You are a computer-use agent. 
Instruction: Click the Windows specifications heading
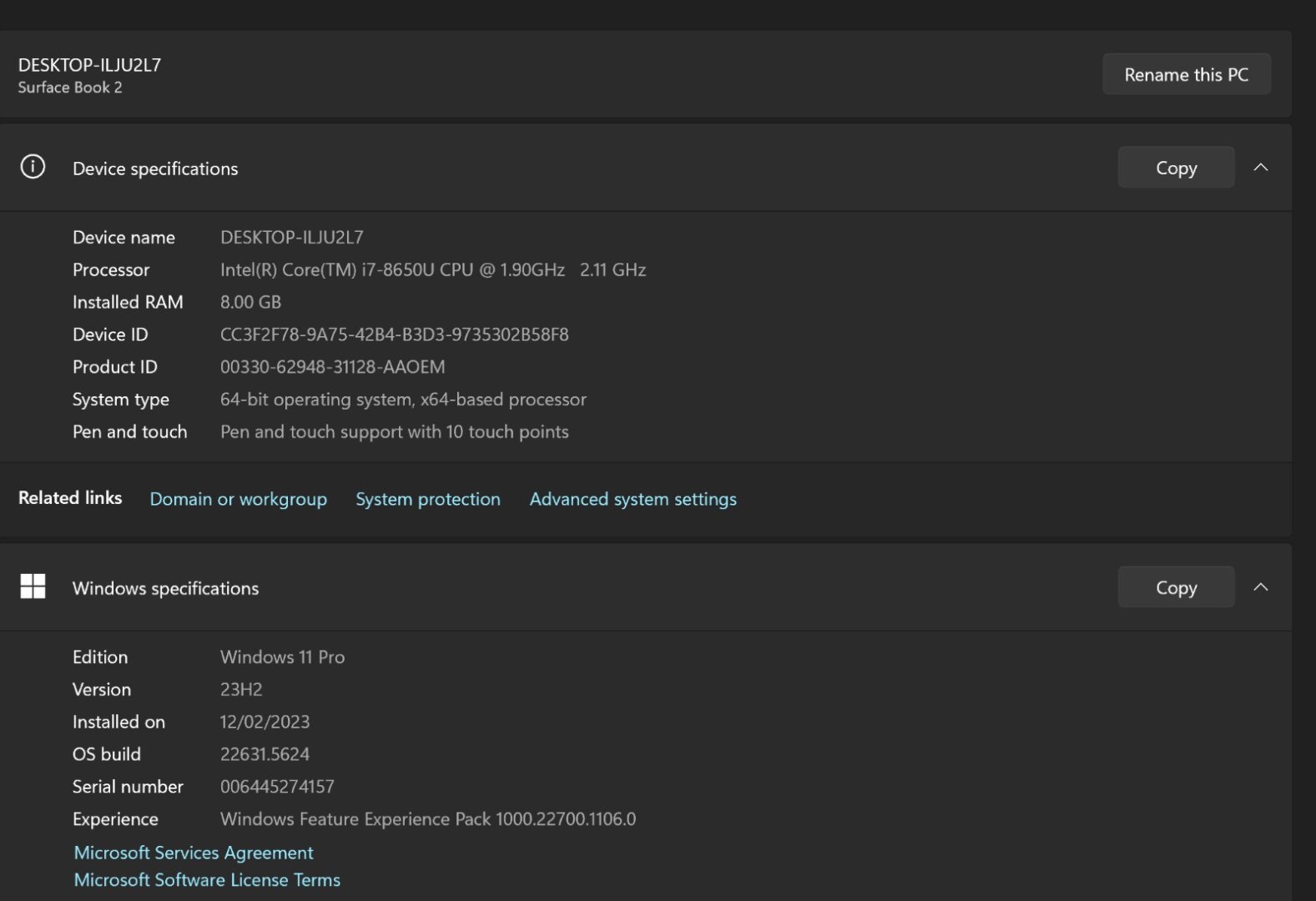(x=165, y=588)
